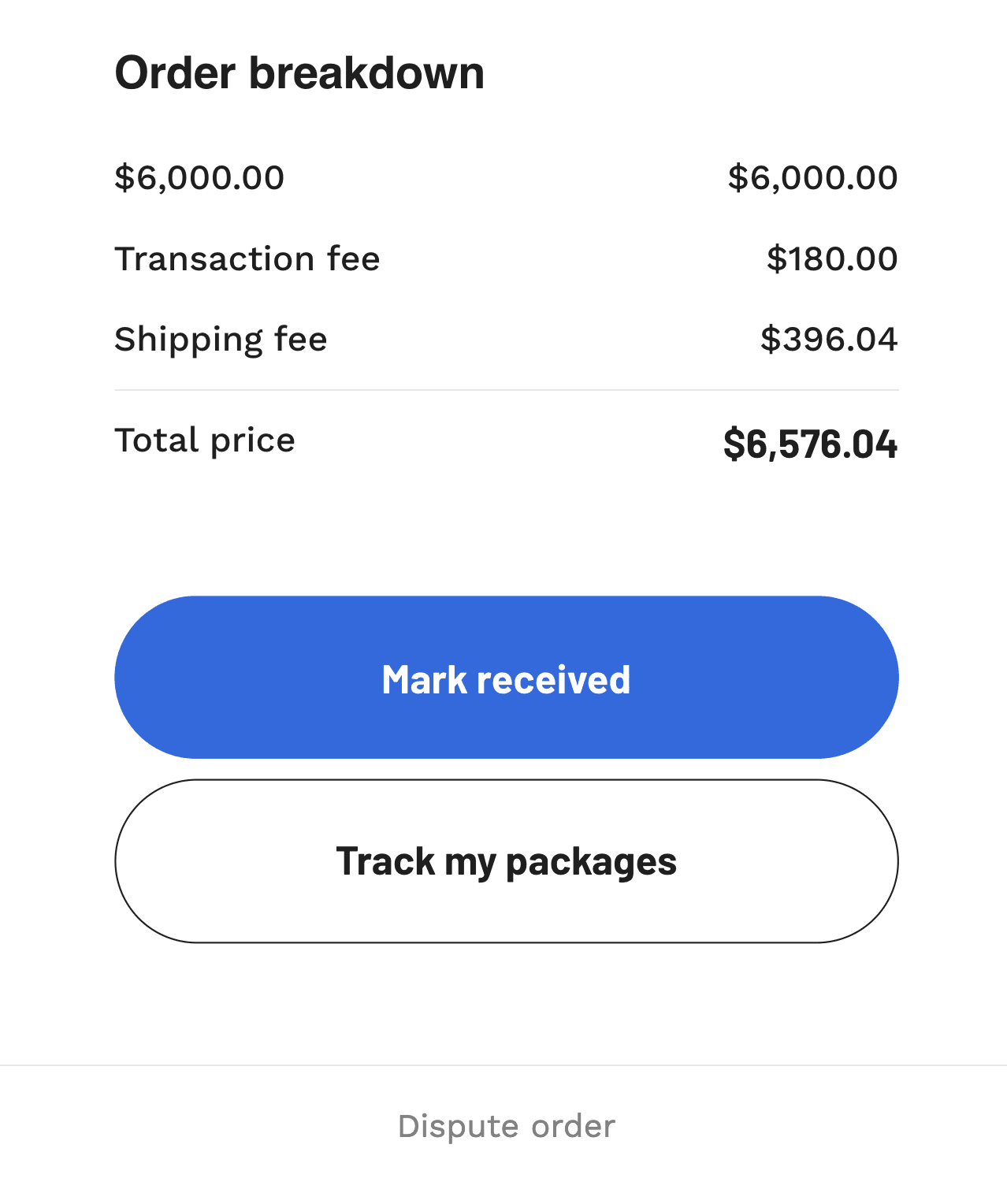Click the left-side $6,000.00 item label

coord(199,177)
